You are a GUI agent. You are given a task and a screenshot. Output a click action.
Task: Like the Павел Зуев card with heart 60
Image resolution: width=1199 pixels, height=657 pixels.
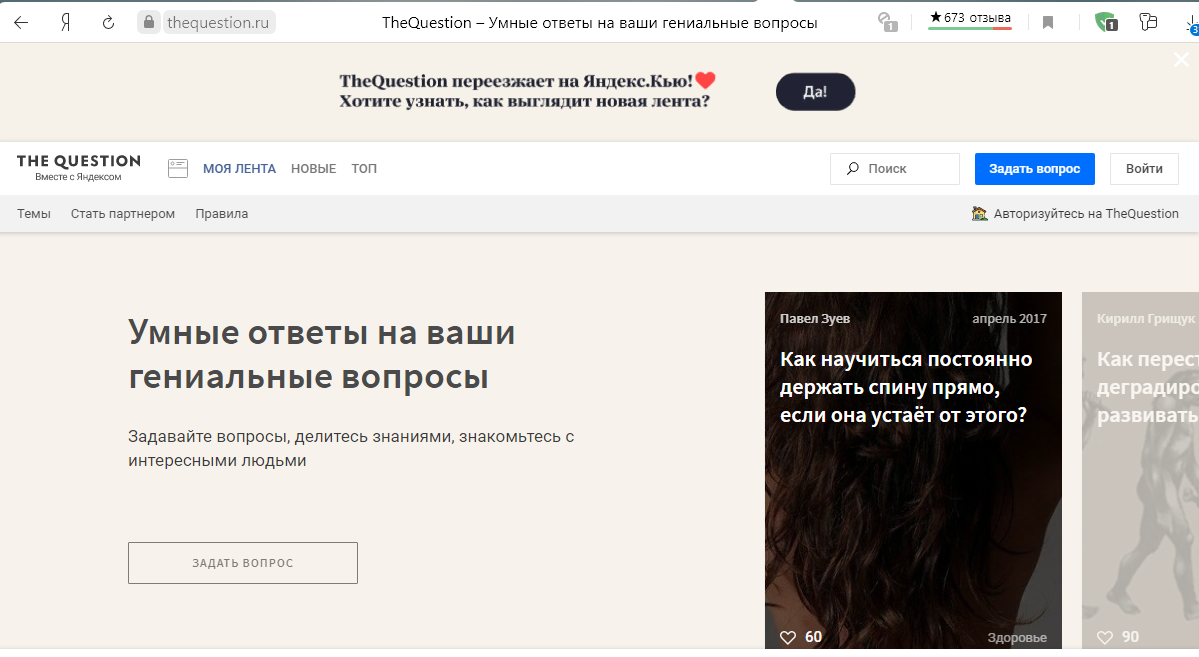(788, 637)
